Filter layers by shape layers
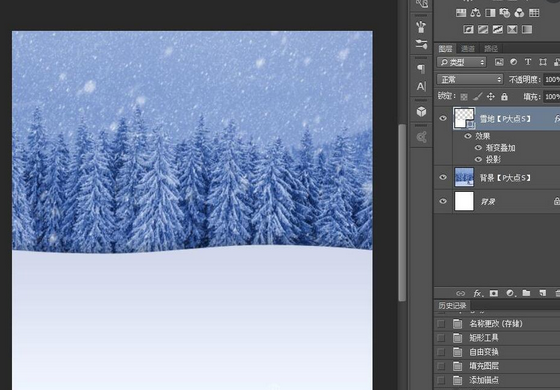 [543, 62]
